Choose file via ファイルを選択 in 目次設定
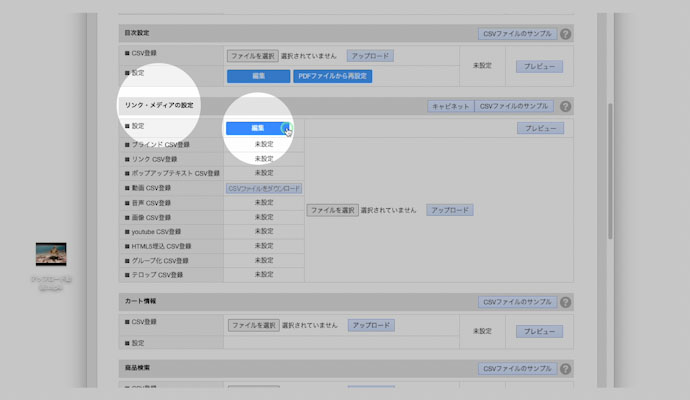Image resolution: width=690 pixels, height=400 pixels. [252, 56]
